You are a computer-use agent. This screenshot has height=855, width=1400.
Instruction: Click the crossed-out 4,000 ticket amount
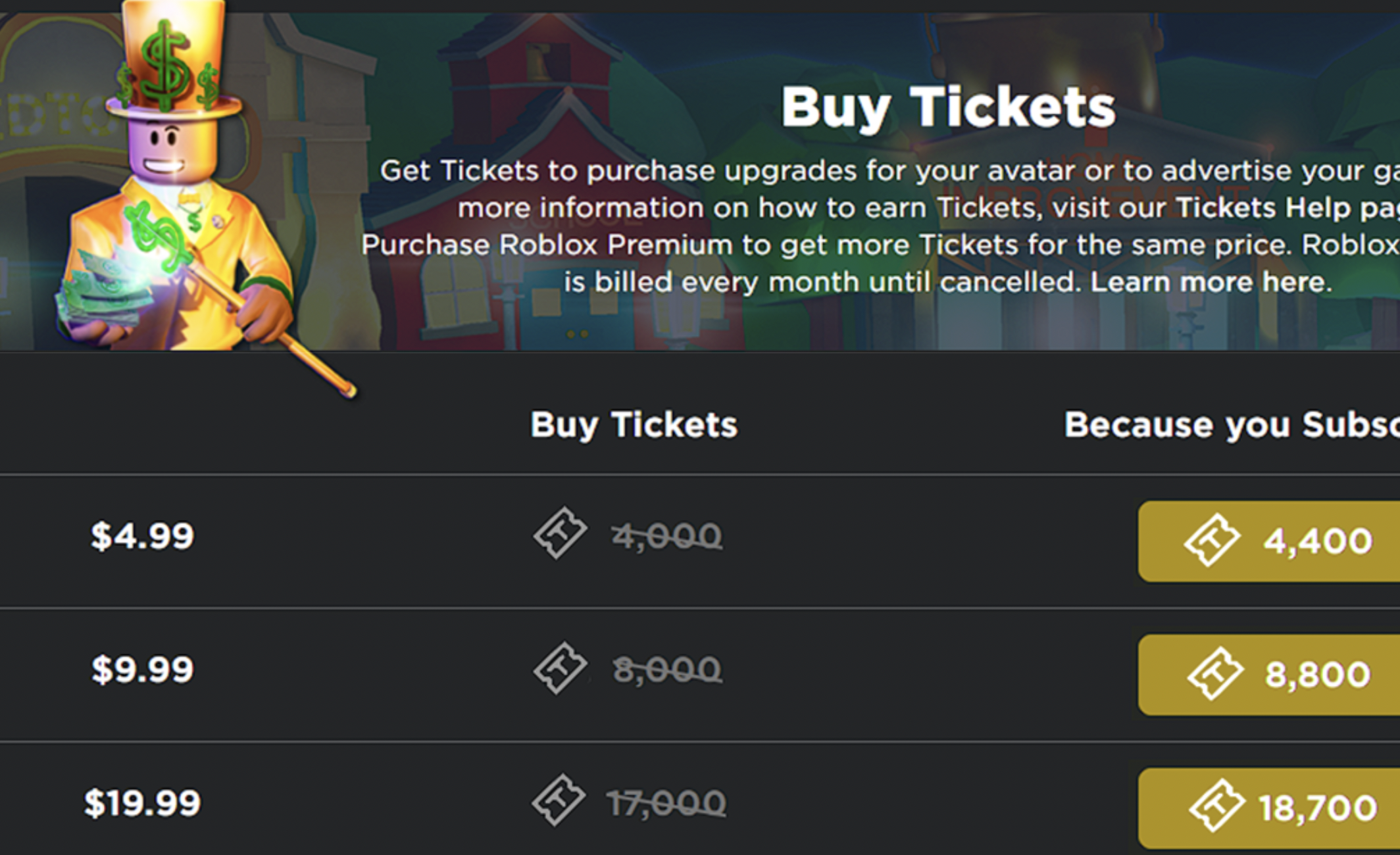pyautogui.click(x=667, y=536)
